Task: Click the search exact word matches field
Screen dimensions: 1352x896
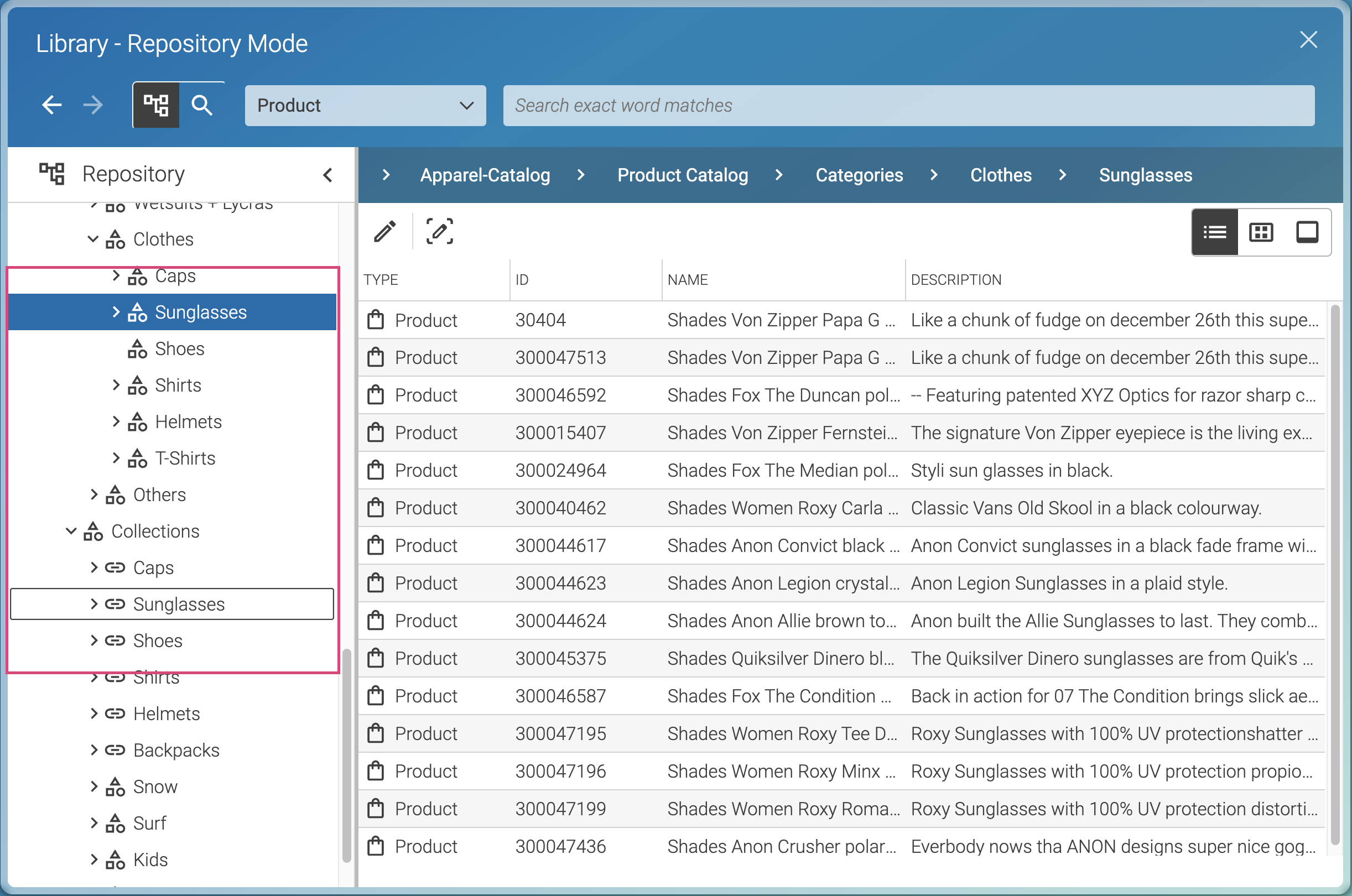Action: [x=908, y=106]
